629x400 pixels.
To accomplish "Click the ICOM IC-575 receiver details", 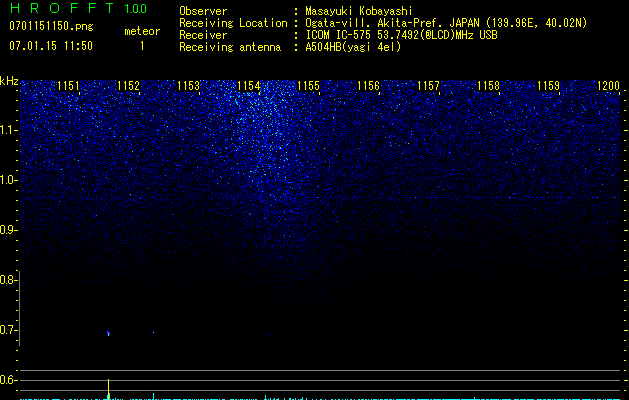I will pyautogui.click(x=401, y=35).
